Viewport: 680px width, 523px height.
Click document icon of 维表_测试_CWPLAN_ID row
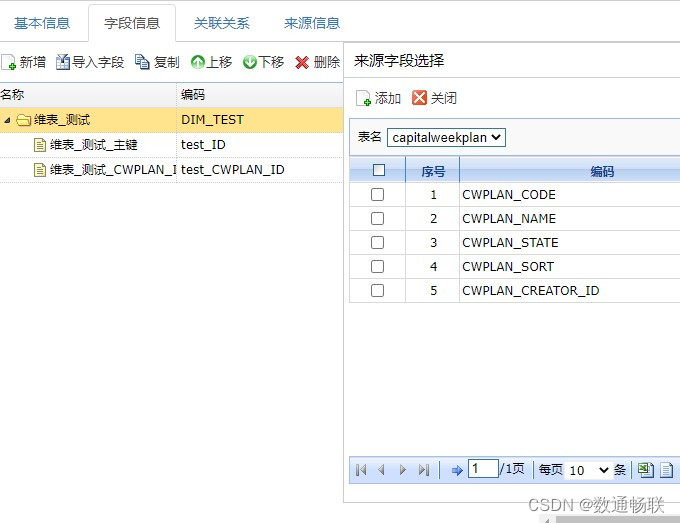[40, 170]
